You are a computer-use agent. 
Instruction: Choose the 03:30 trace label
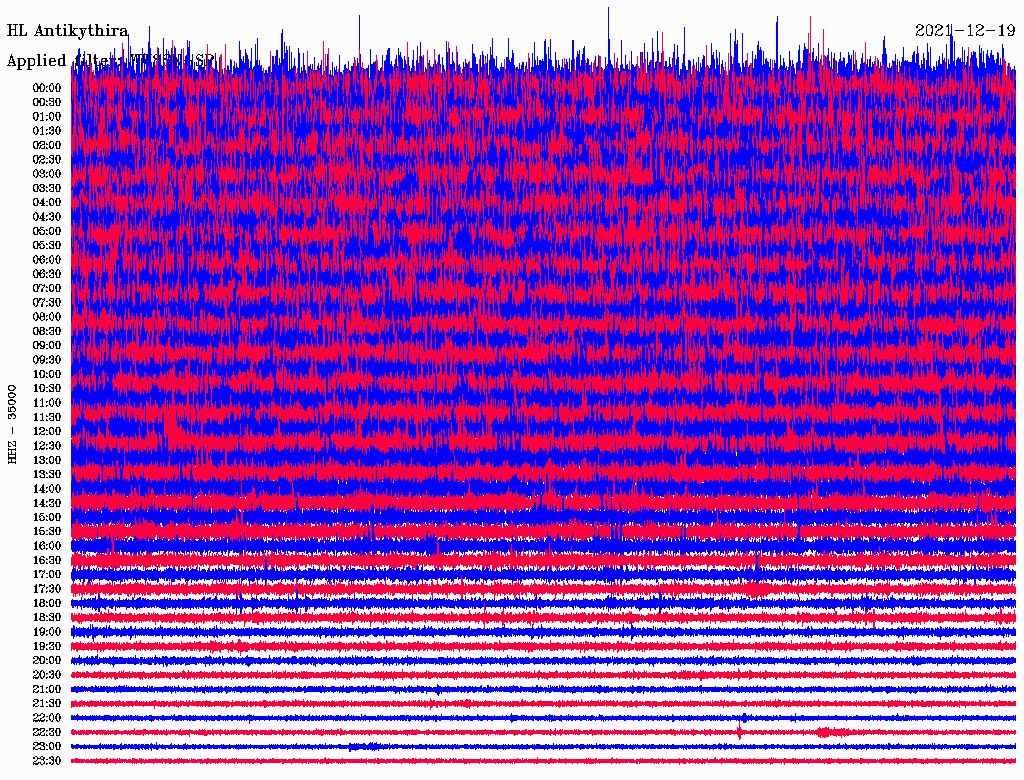(x=47, y=188)
